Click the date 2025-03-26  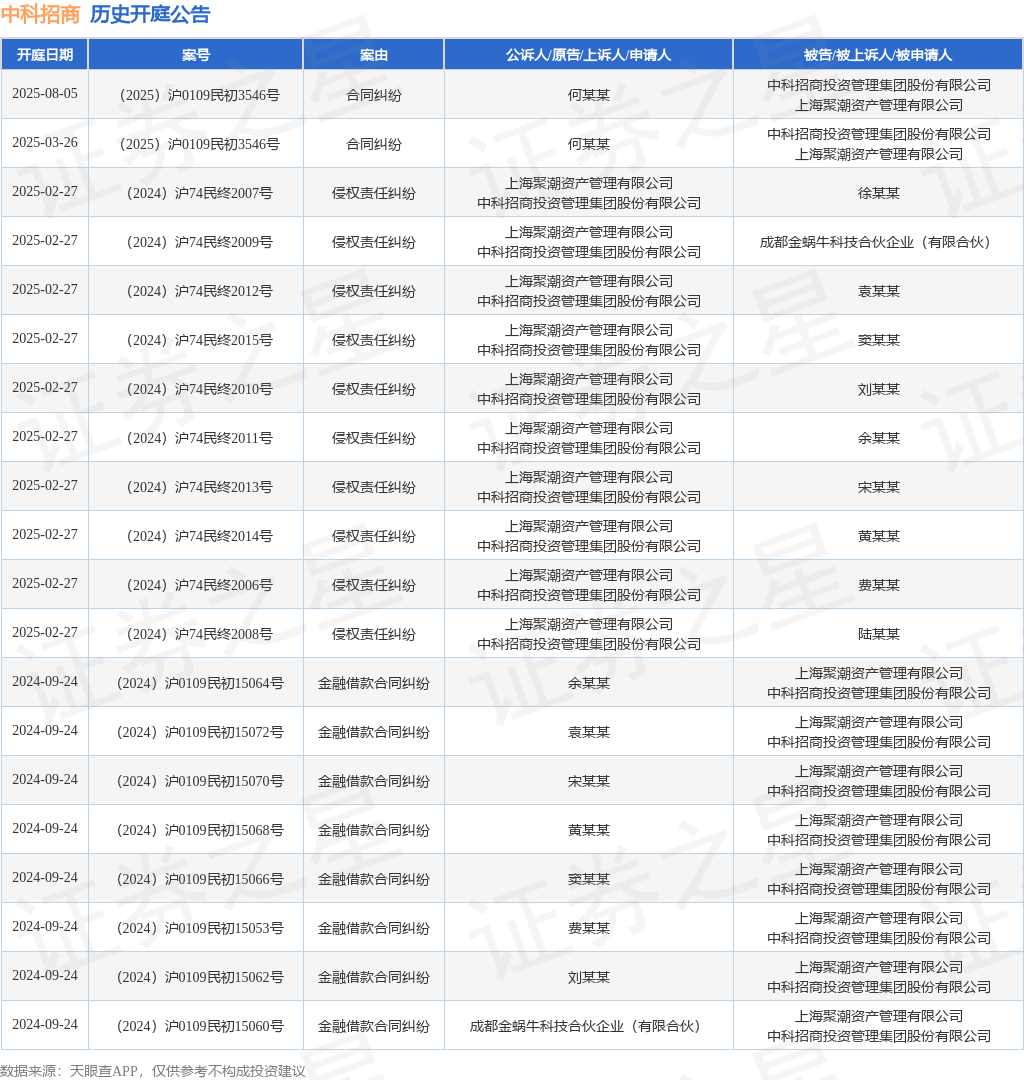(x=45, y=143)
